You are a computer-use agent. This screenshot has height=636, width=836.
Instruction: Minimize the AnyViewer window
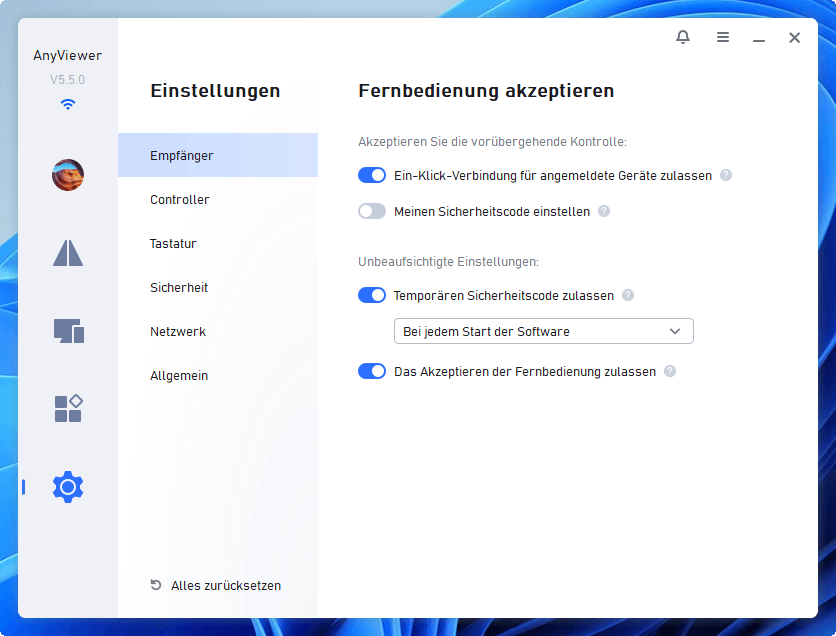pyautogui.click(x=759, y=38)
